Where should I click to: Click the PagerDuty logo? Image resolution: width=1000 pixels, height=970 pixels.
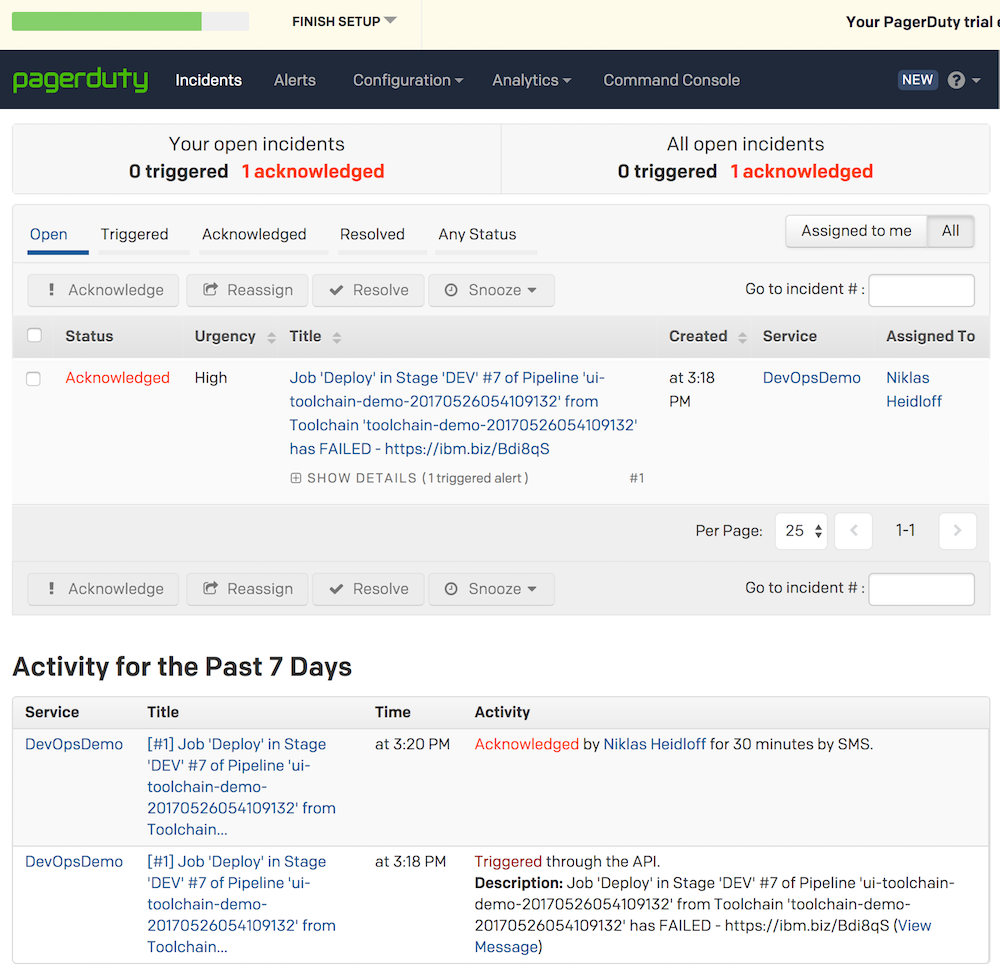[80, 80]
